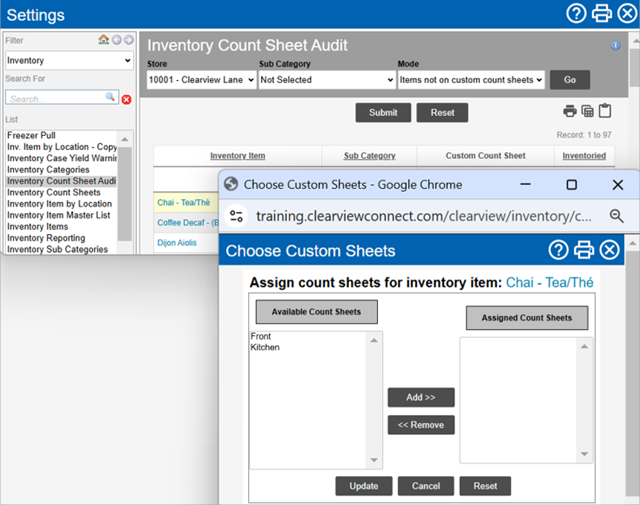Click the zoom magnifier in the Chrome address bar
The height and width of the screenshot is (505, 640).
pos(616,216)
